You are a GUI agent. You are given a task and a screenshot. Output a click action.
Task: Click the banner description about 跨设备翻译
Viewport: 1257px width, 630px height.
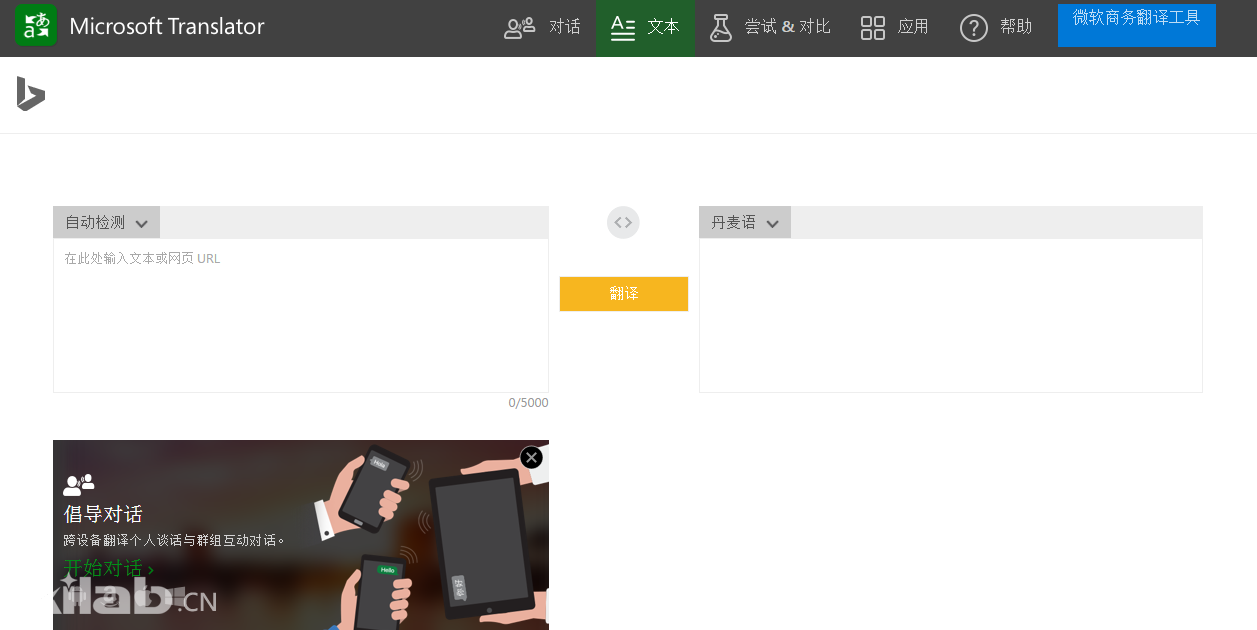tap(174, 540)
